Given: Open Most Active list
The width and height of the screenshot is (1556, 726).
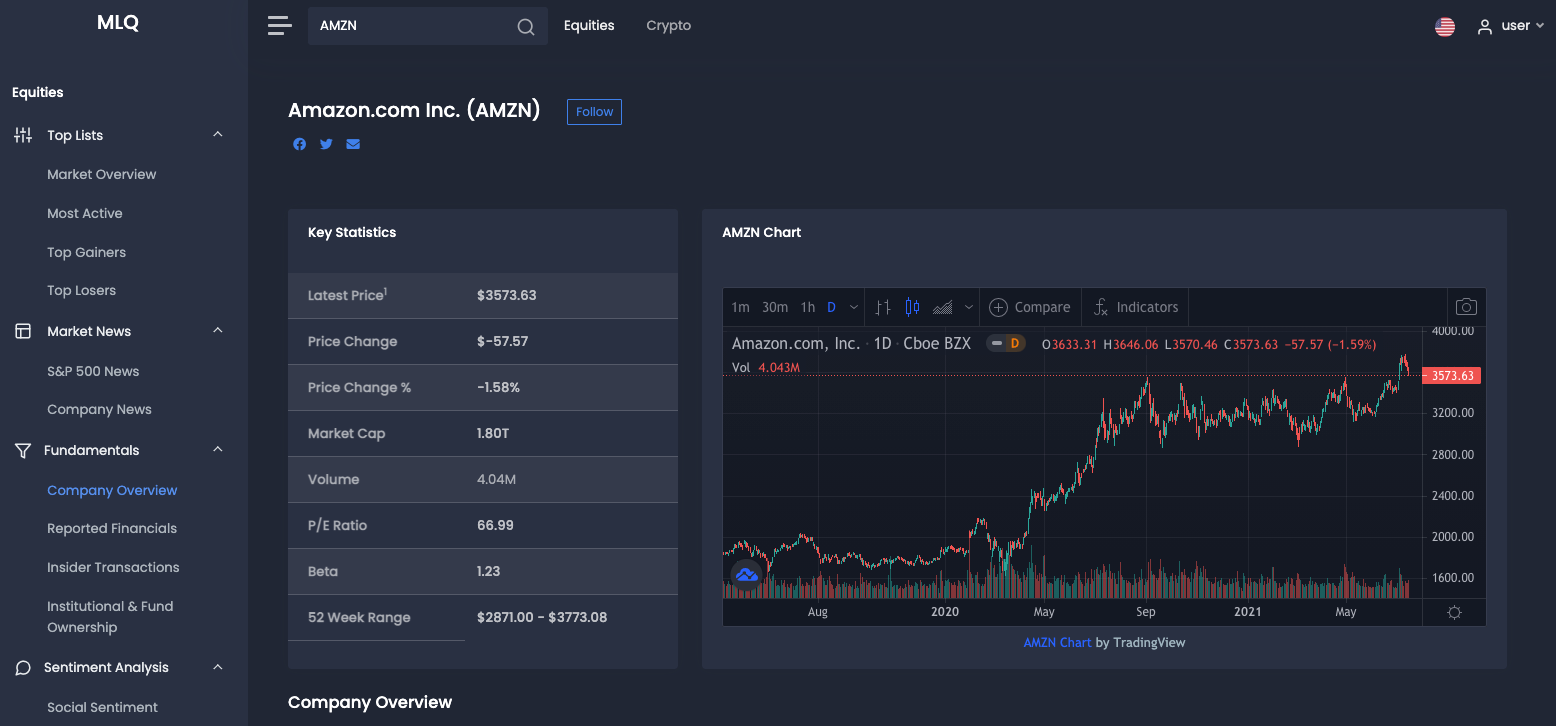Looking at the screenshot, I should coord(85,213).
